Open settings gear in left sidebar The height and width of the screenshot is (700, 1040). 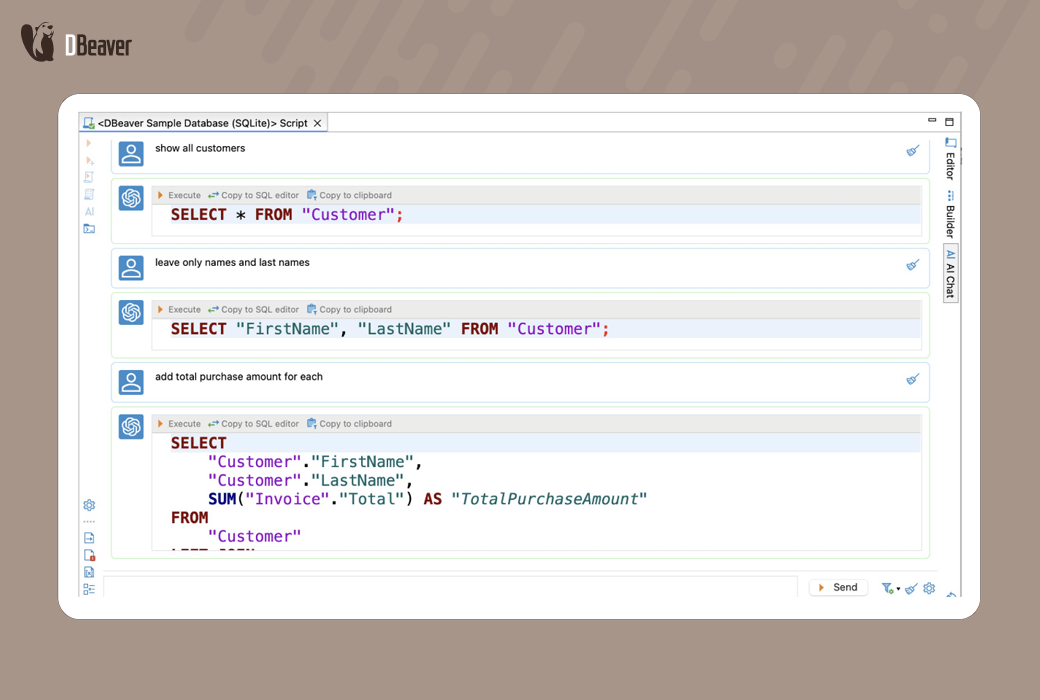click(x=89, y=505)
